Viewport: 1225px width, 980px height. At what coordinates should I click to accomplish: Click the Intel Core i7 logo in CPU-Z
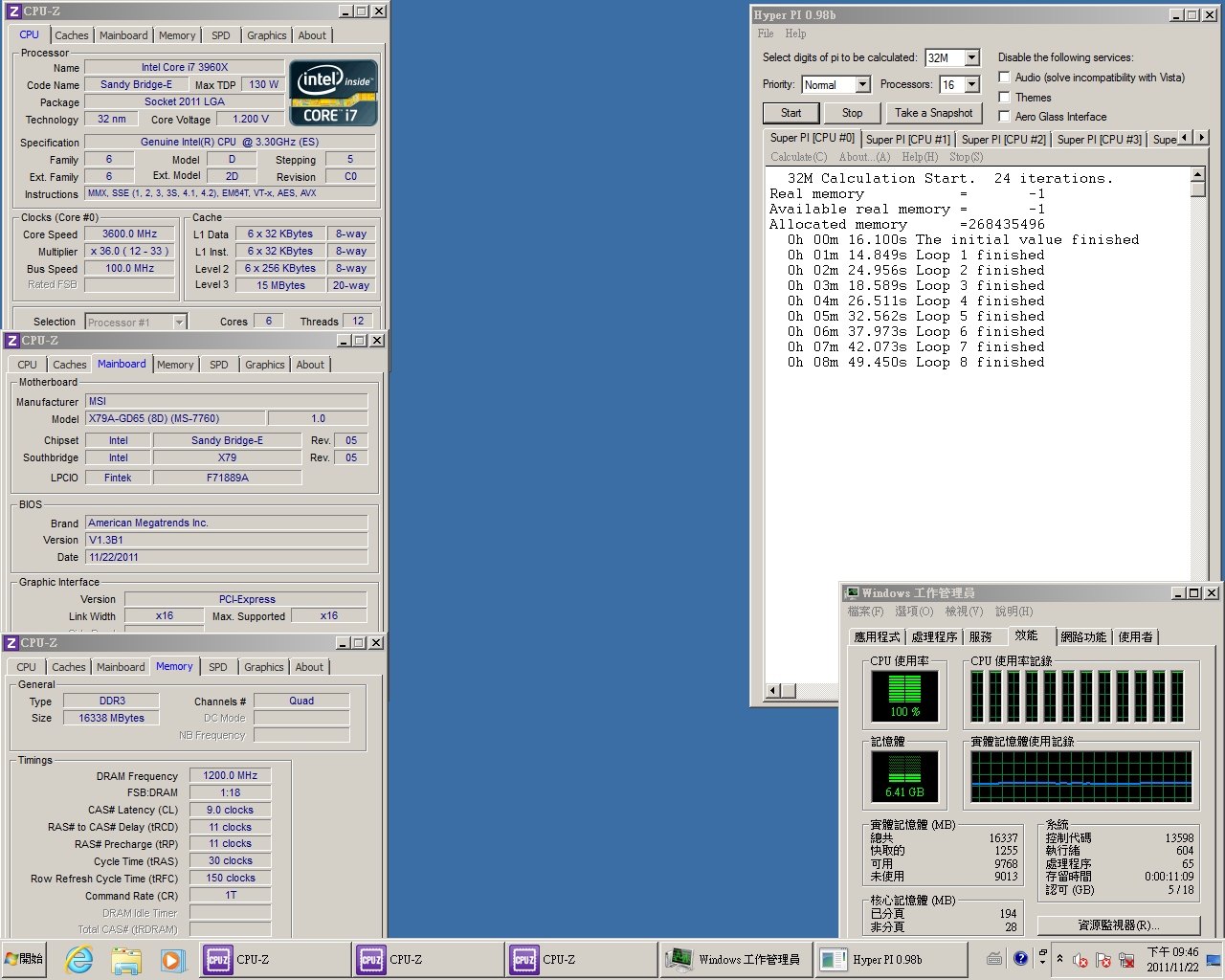click(x=333, y=94)
